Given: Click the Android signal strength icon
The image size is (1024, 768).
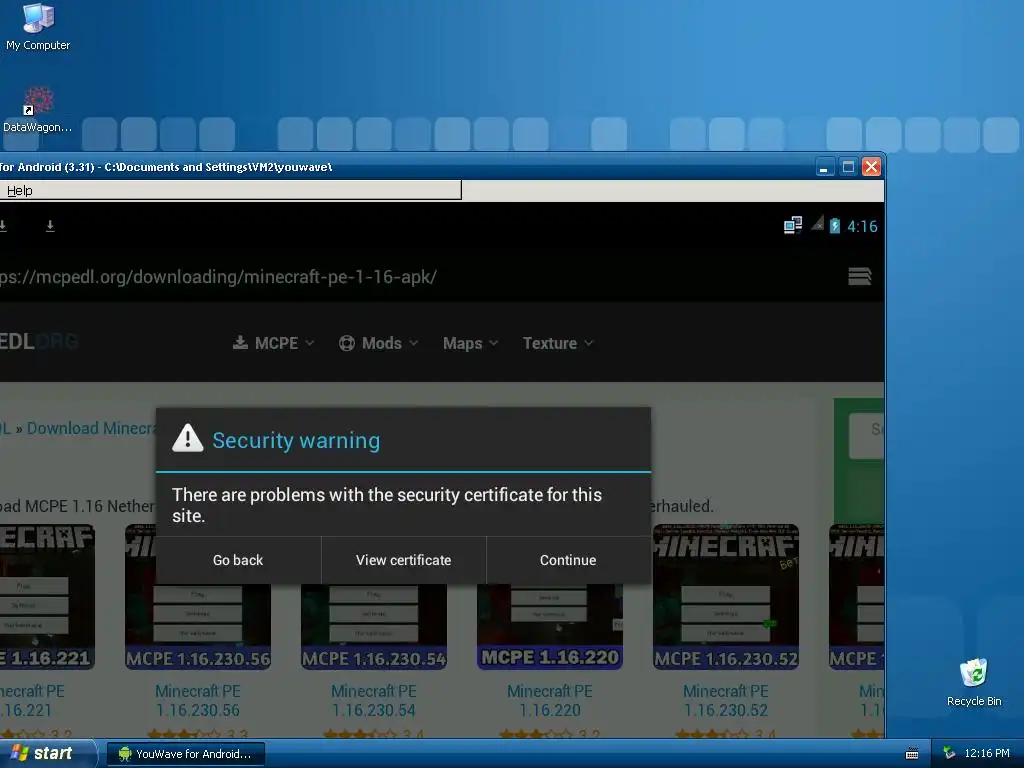Looking at the screenshot, I should coord(817,223).
